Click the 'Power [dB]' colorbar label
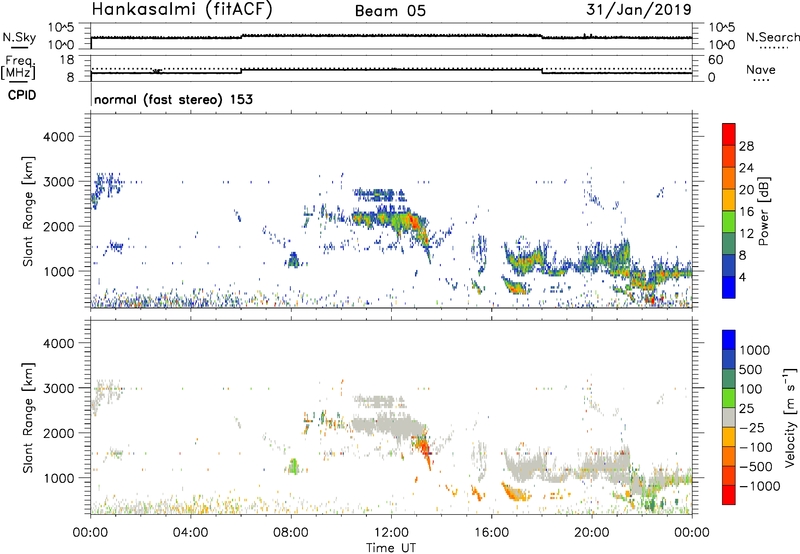Image resolution: width=800 pixels, height=554 pixels. point(763,211)
